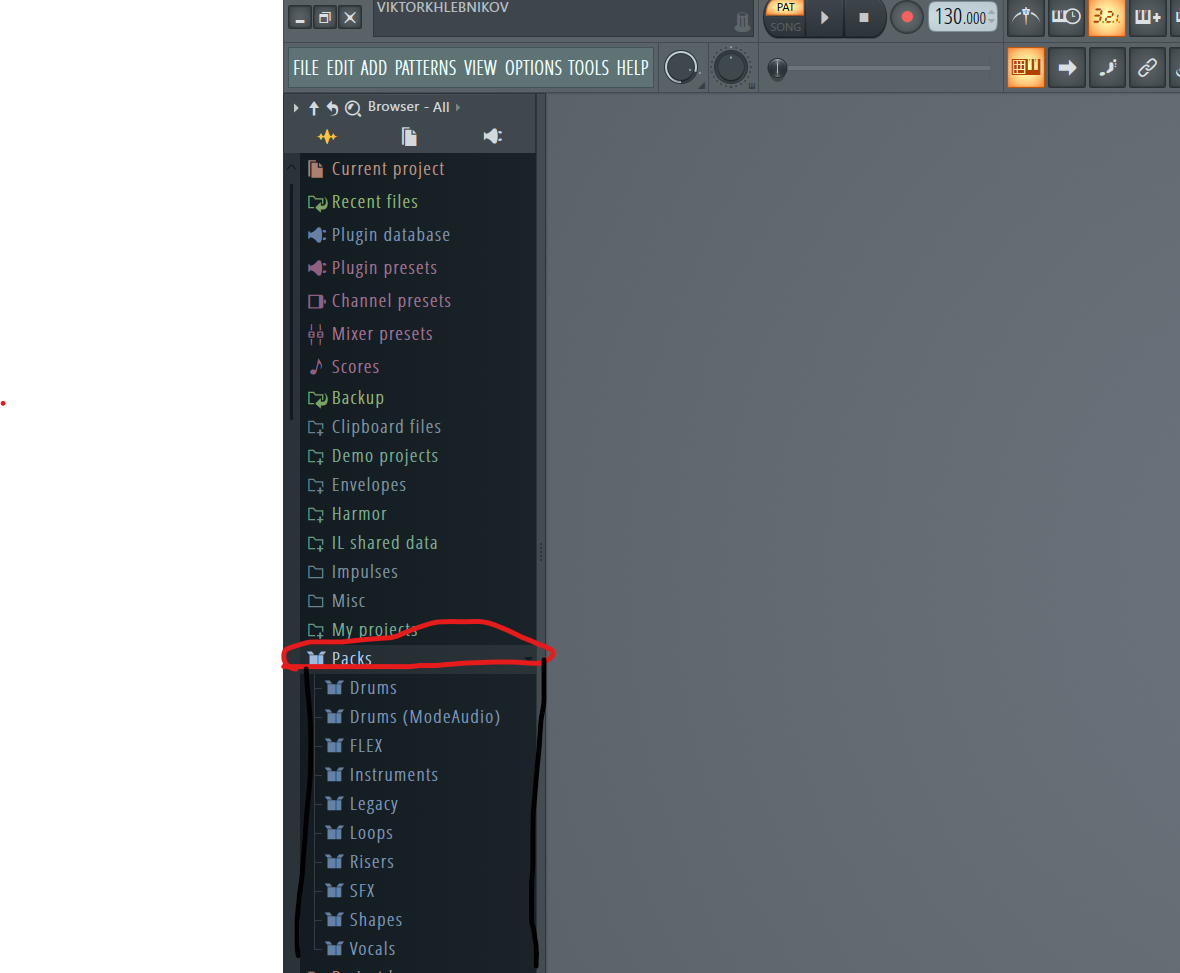Click the master pitch knob
Screen dimensions: 1180x973
pos(731,68)
